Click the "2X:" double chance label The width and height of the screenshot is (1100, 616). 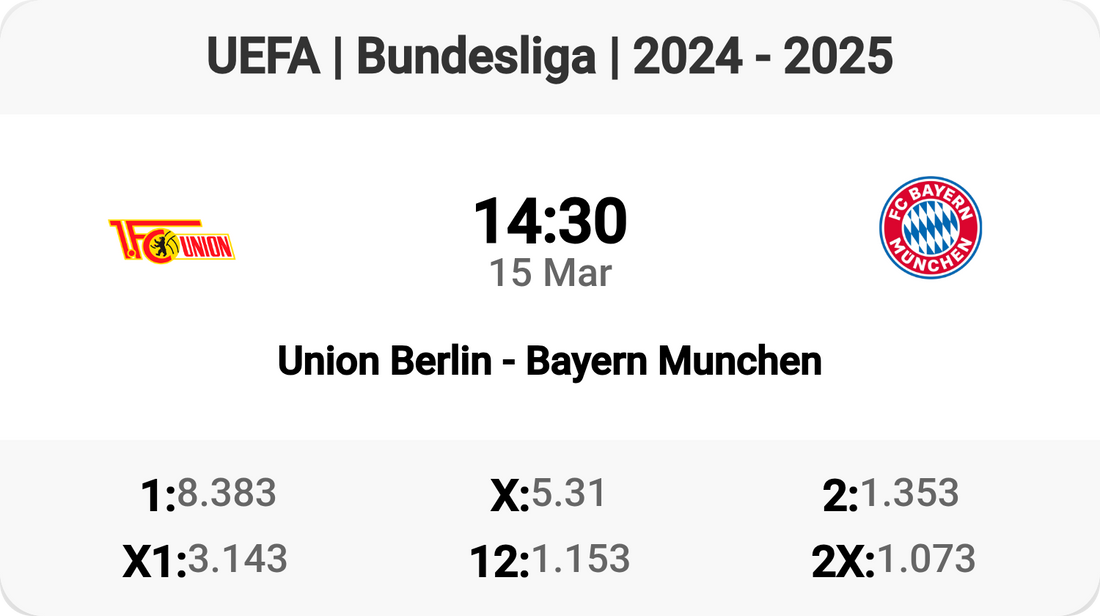[843, 560]
